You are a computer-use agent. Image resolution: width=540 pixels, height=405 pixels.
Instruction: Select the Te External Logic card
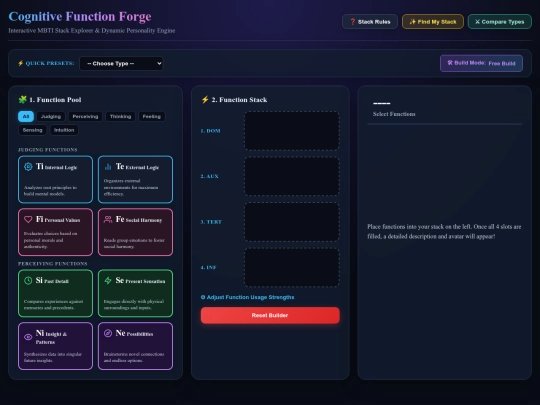click(135, 179)
